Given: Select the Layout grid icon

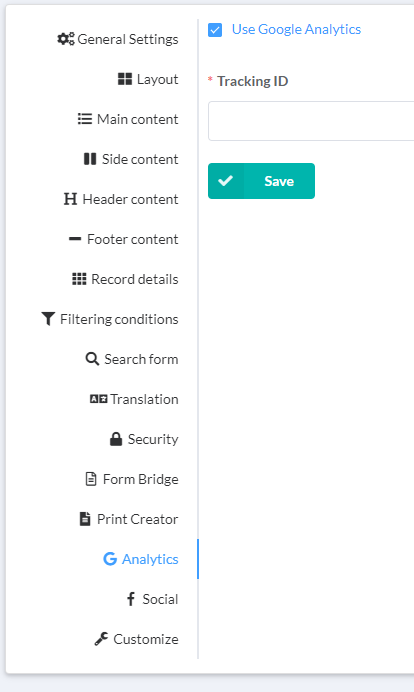Looking at the screenshot, I should pyautogui.click(x=125, y=79).
